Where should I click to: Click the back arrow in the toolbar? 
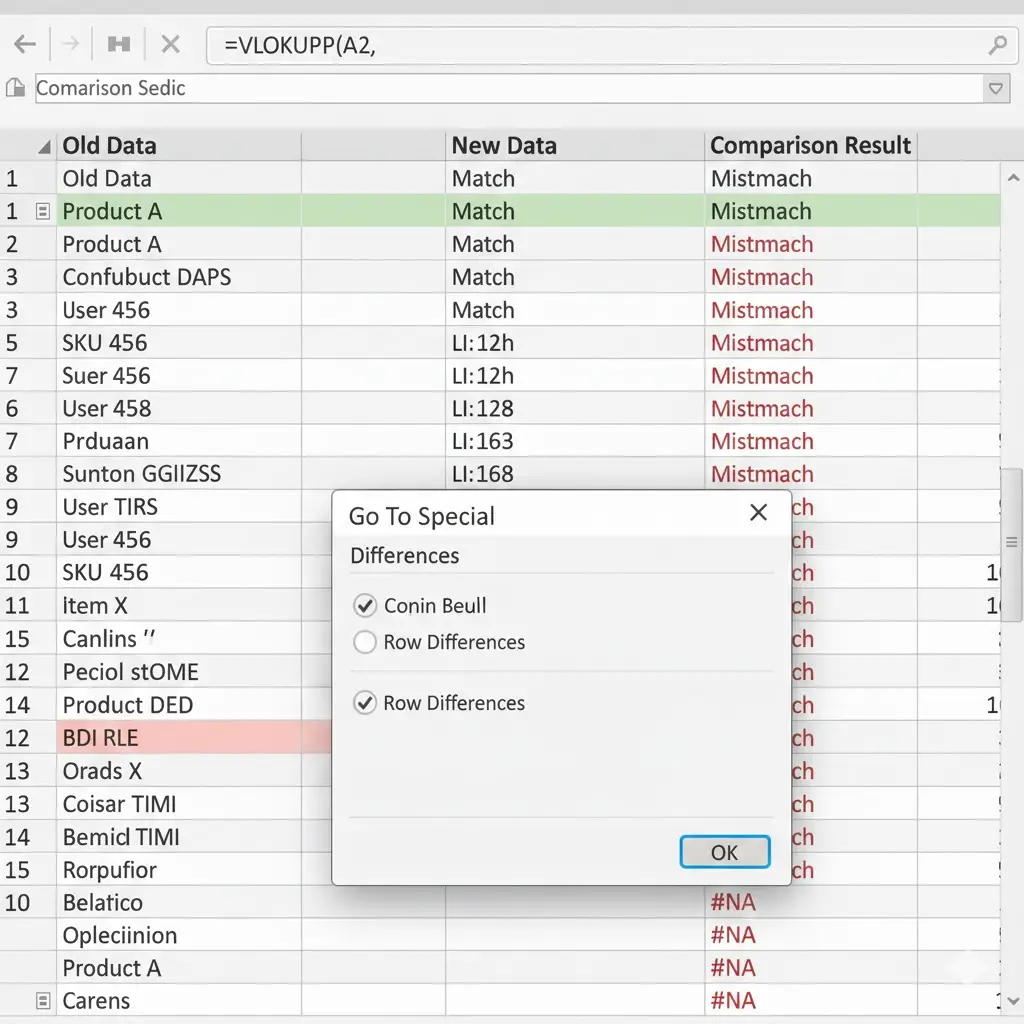[25, 45]
